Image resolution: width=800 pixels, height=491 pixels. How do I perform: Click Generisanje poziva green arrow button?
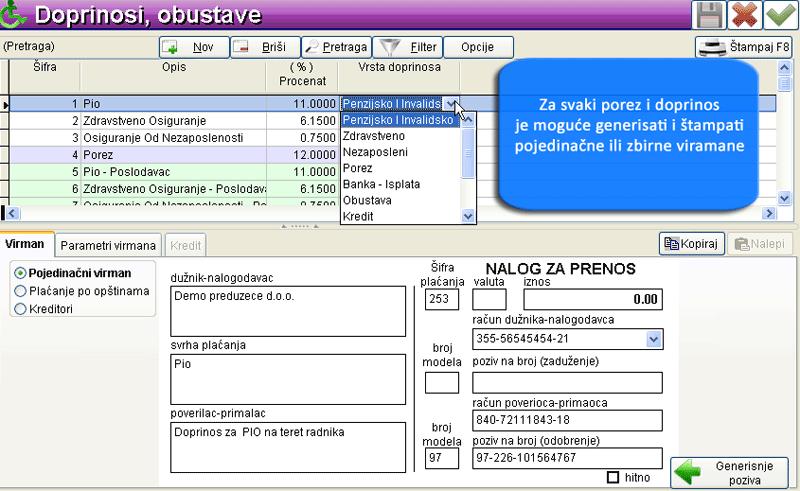pos(731,472)
